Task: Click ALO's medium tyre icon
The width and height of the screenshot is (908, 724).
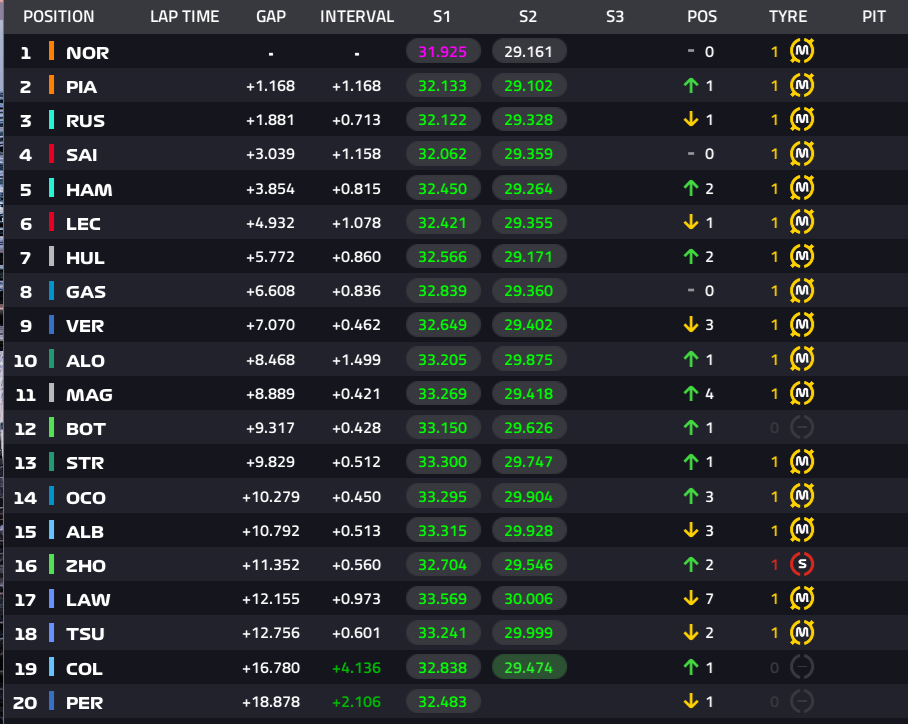Action: [x=802, y=359]
